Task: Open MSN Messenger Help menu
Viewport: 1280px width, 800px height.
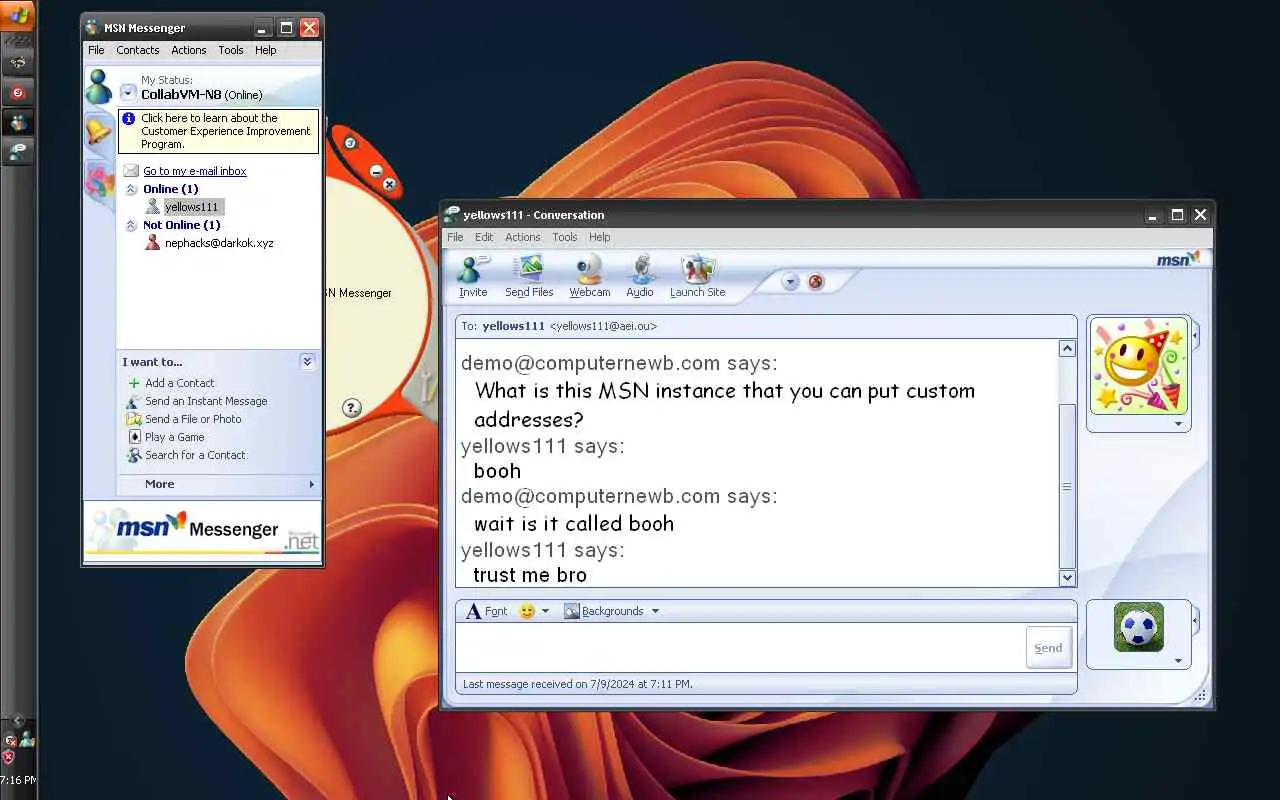Action: pos(265,50)
